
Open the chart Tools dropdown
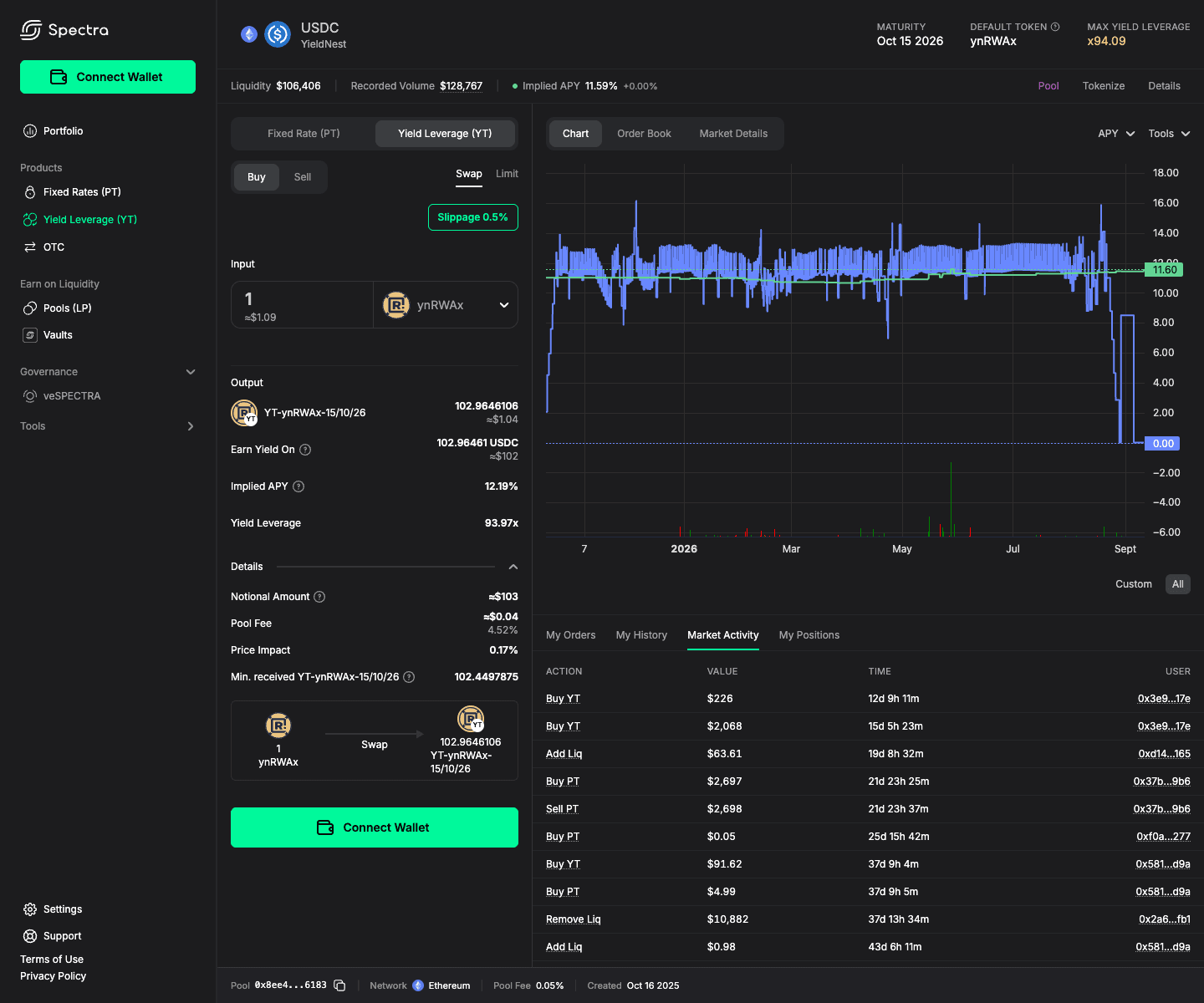click(x=1169, y=134)
